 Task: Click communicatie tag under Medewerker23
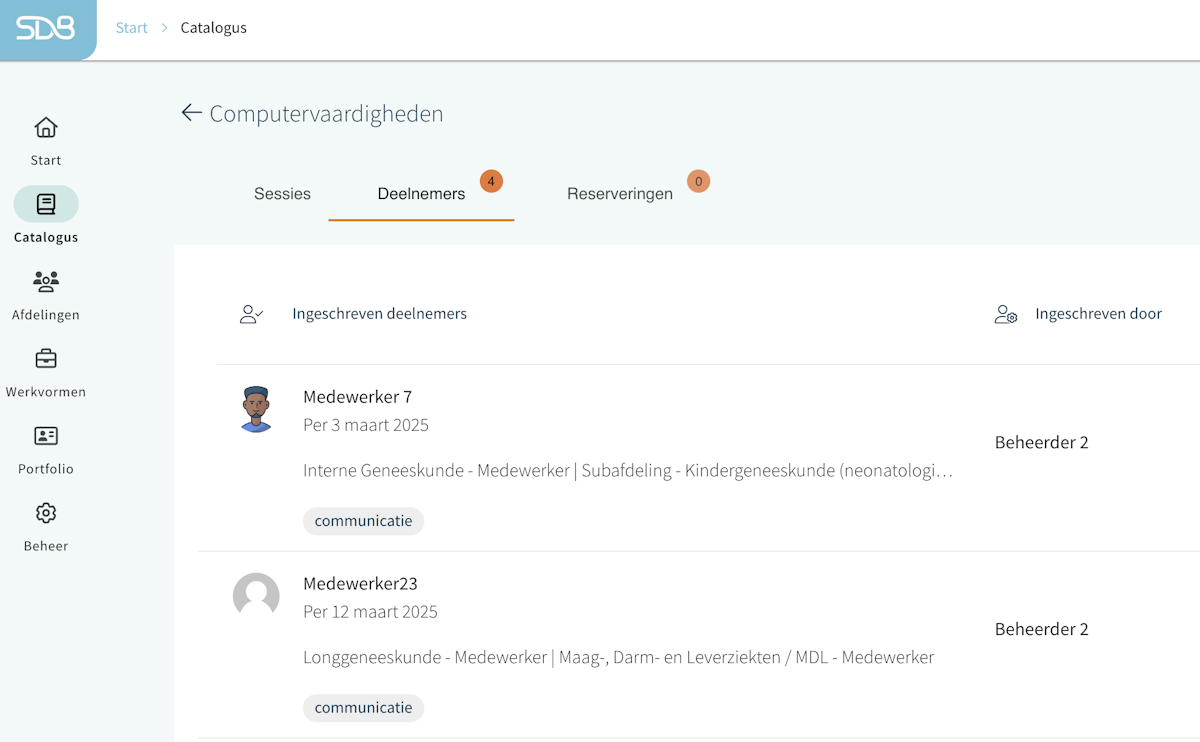tap(363, 708)
